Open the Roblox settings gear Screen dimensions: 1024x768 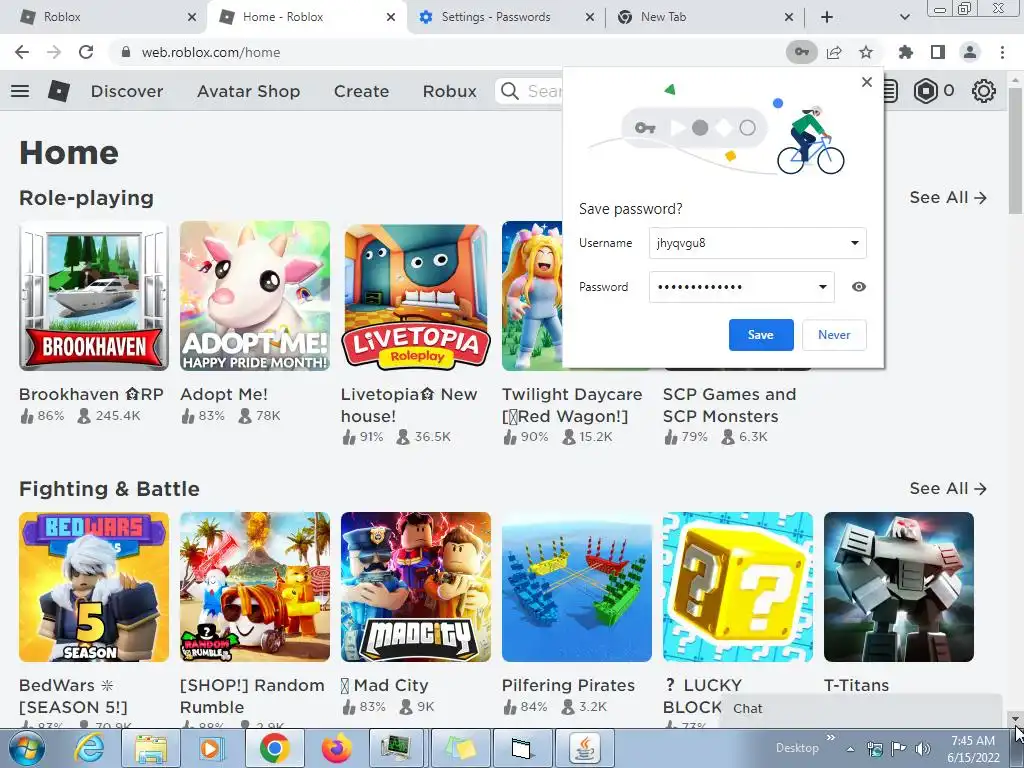pos(984,91)
